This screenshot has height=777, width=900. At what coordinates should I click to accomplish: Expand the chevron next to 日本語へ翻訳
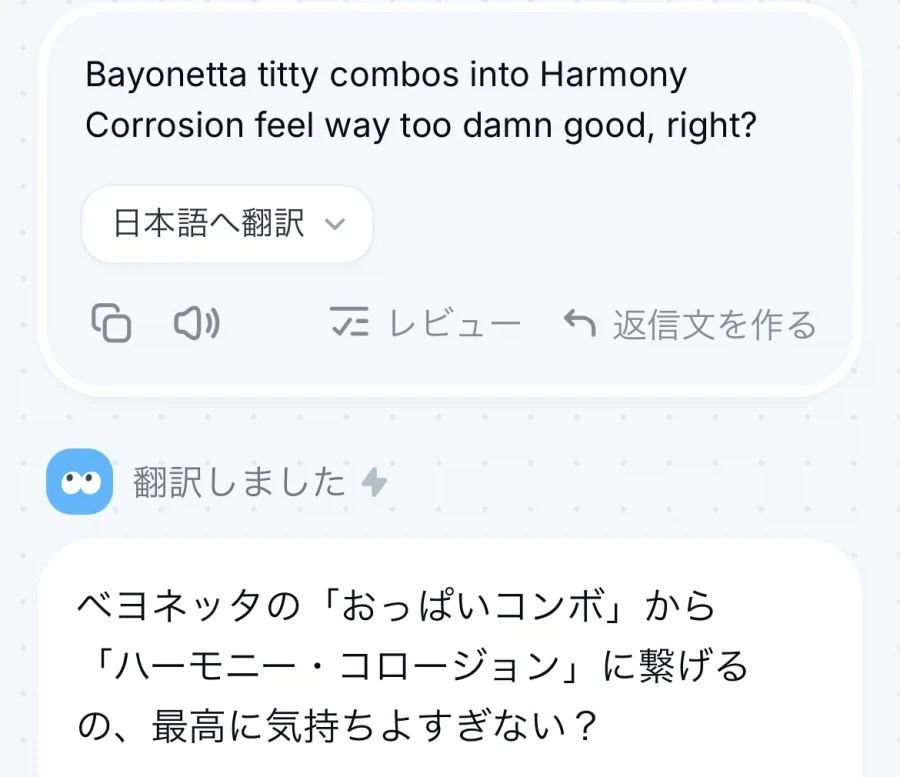click(x=336, y=224)
